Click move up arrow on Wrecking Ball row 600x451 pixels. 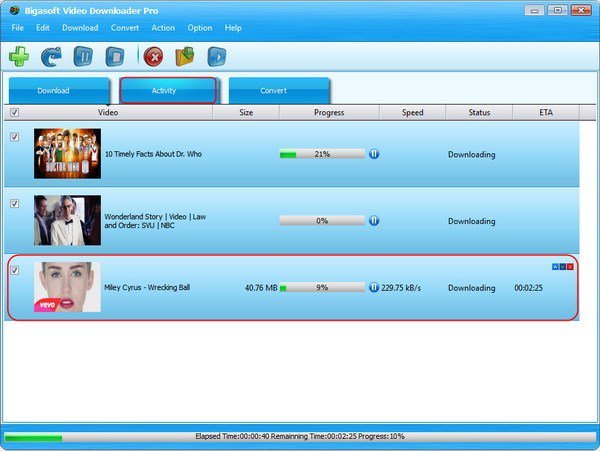click(555, 267)
